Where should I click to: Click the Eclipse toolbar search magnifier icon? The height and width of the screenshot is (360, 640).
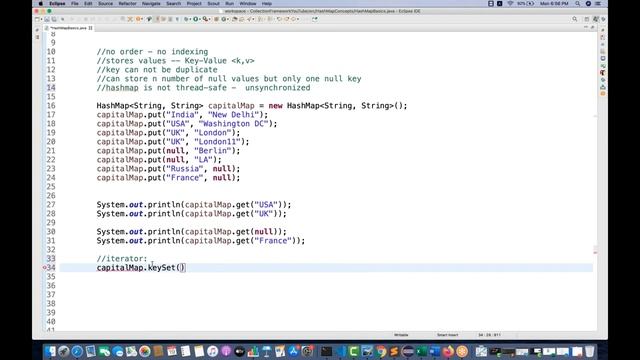(575, 19)
